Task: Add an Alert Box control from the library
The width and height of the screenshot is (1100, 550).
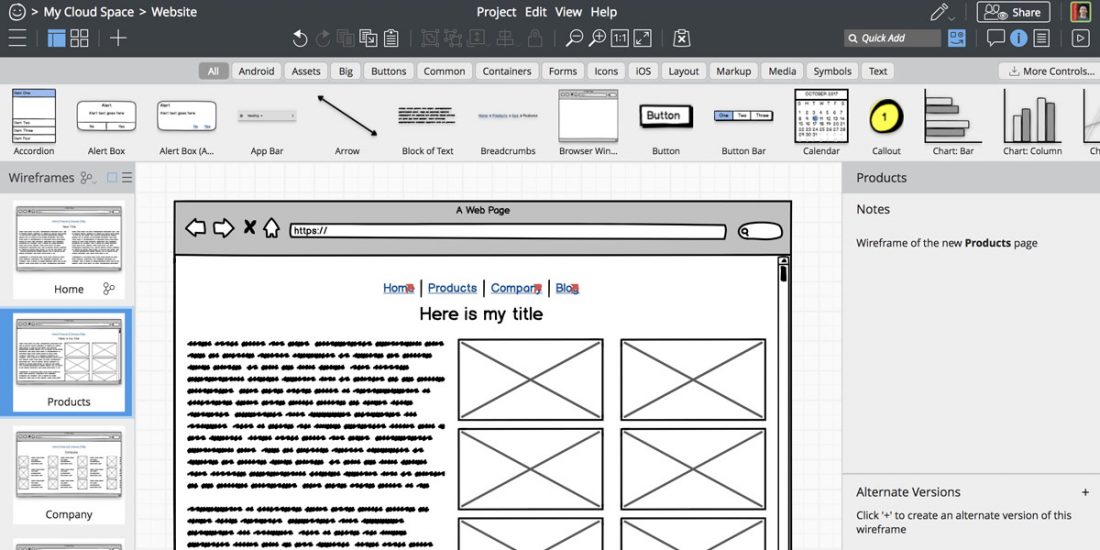Action: coord(107,122)
